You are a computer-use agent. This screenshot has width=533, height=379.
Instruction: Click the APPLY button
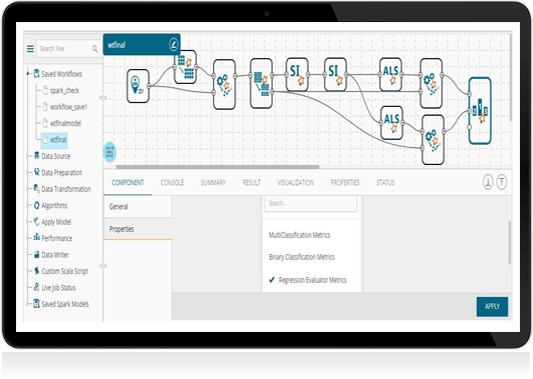click(492, 307)
